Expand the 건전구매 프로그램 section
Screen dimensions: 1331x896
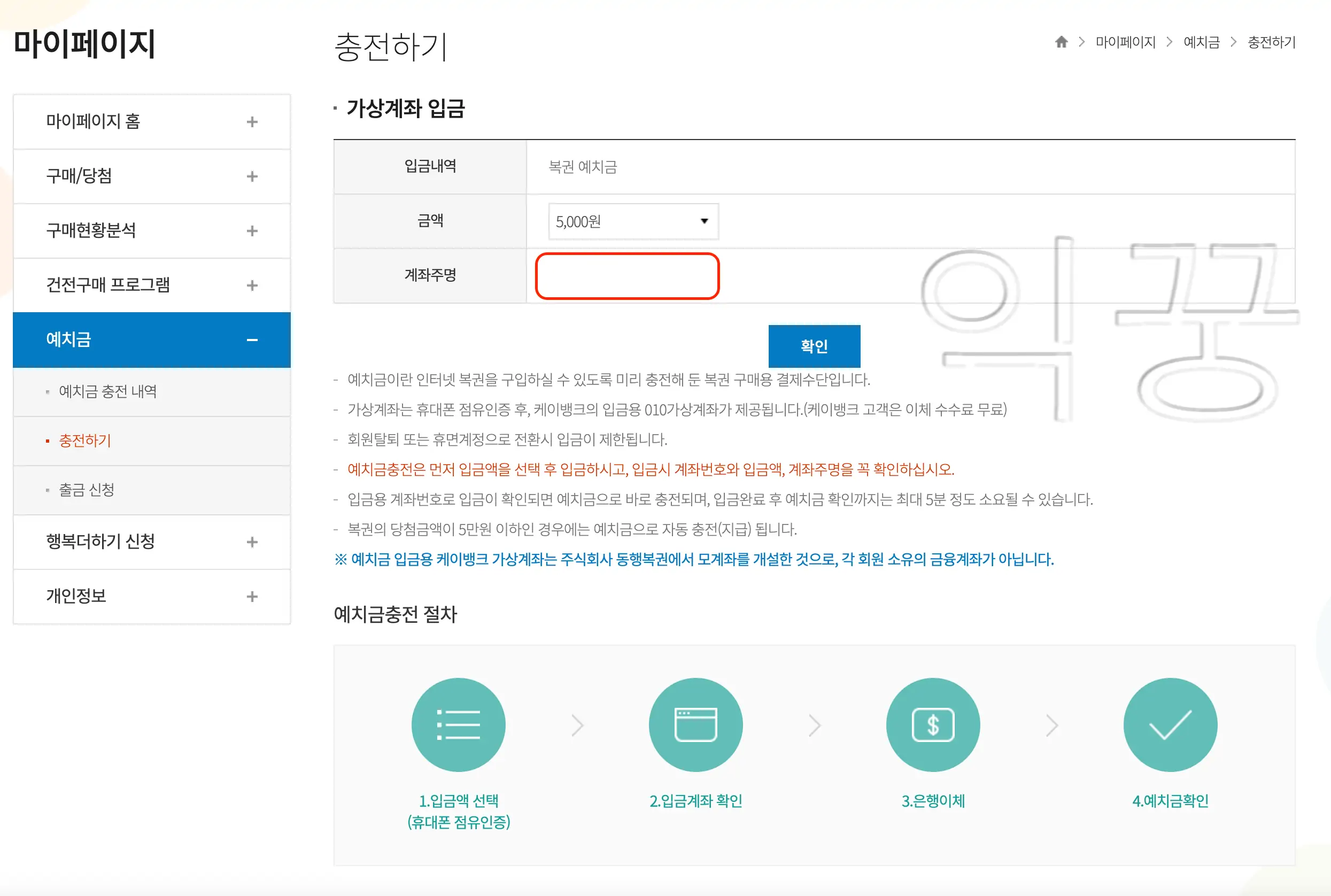coord(251,284)
